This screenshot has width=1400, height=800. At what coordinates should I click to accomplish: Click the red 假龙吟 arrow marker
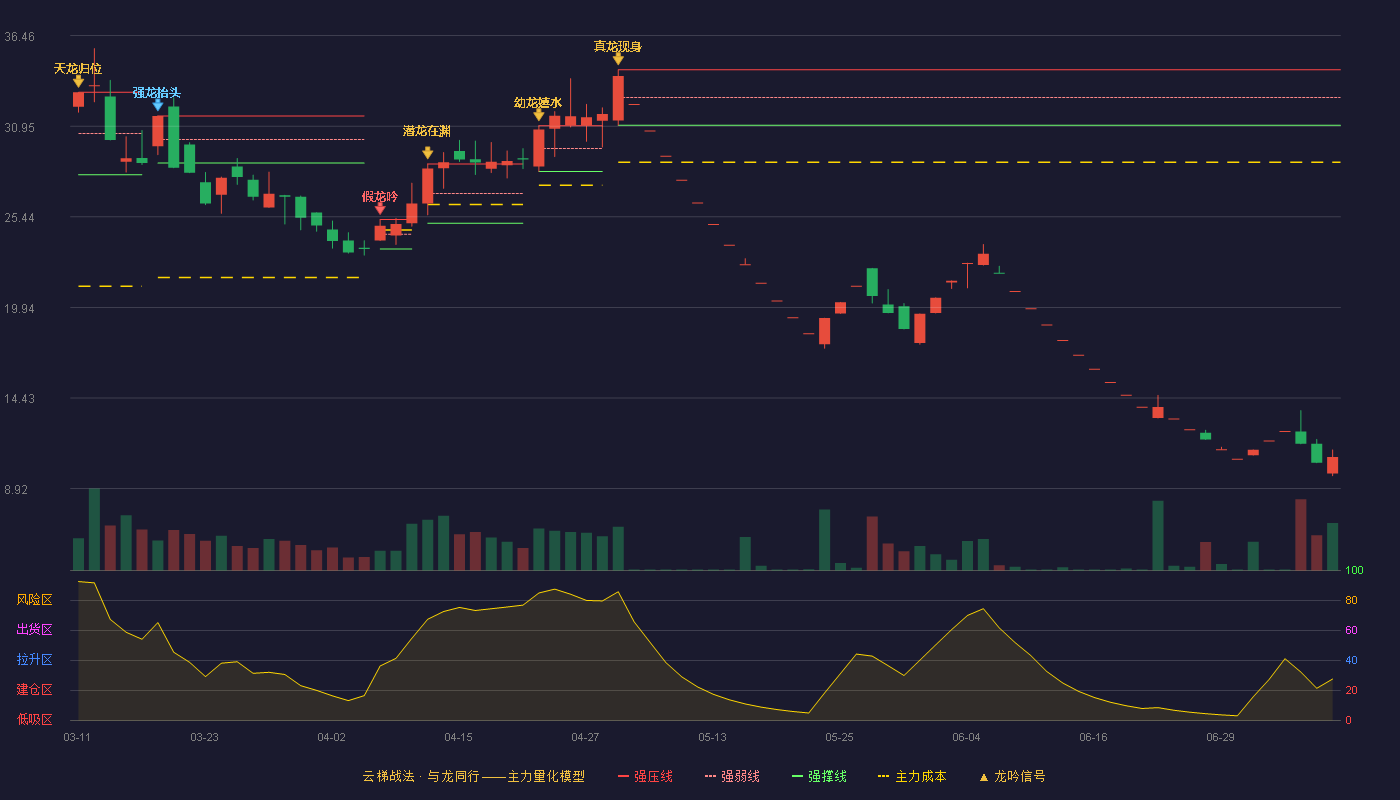380,209
